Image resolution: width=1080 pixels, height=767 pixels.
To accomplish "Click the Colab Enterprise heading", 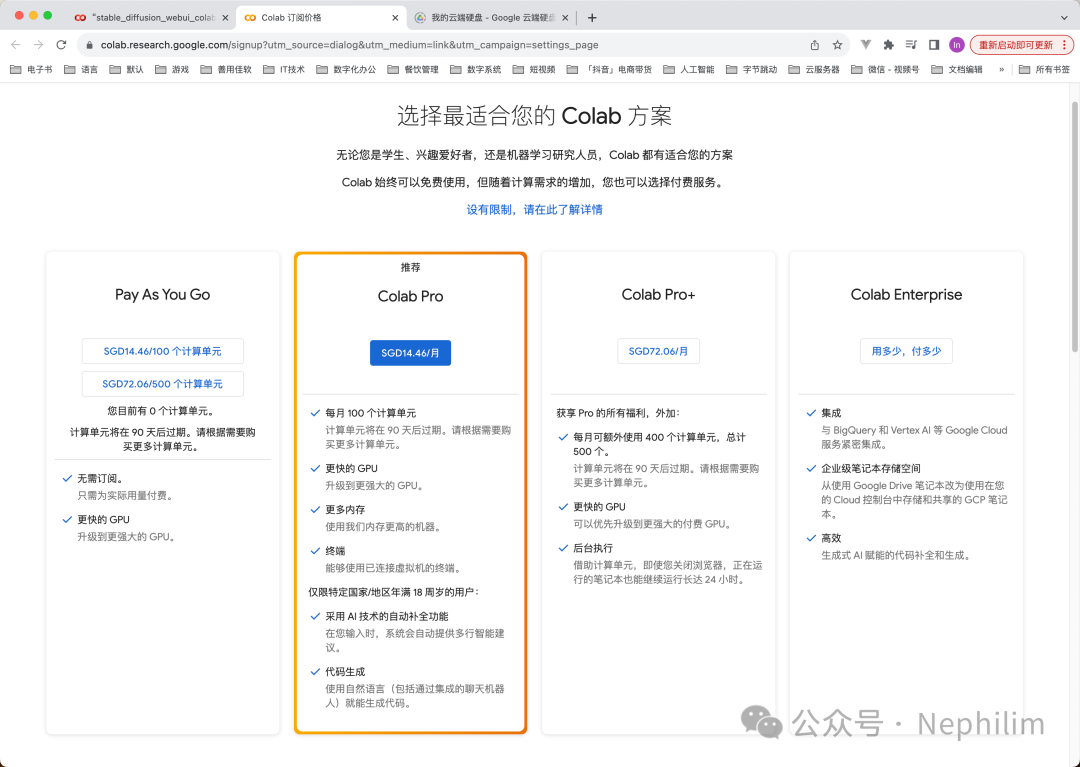I will coord(906,295).
